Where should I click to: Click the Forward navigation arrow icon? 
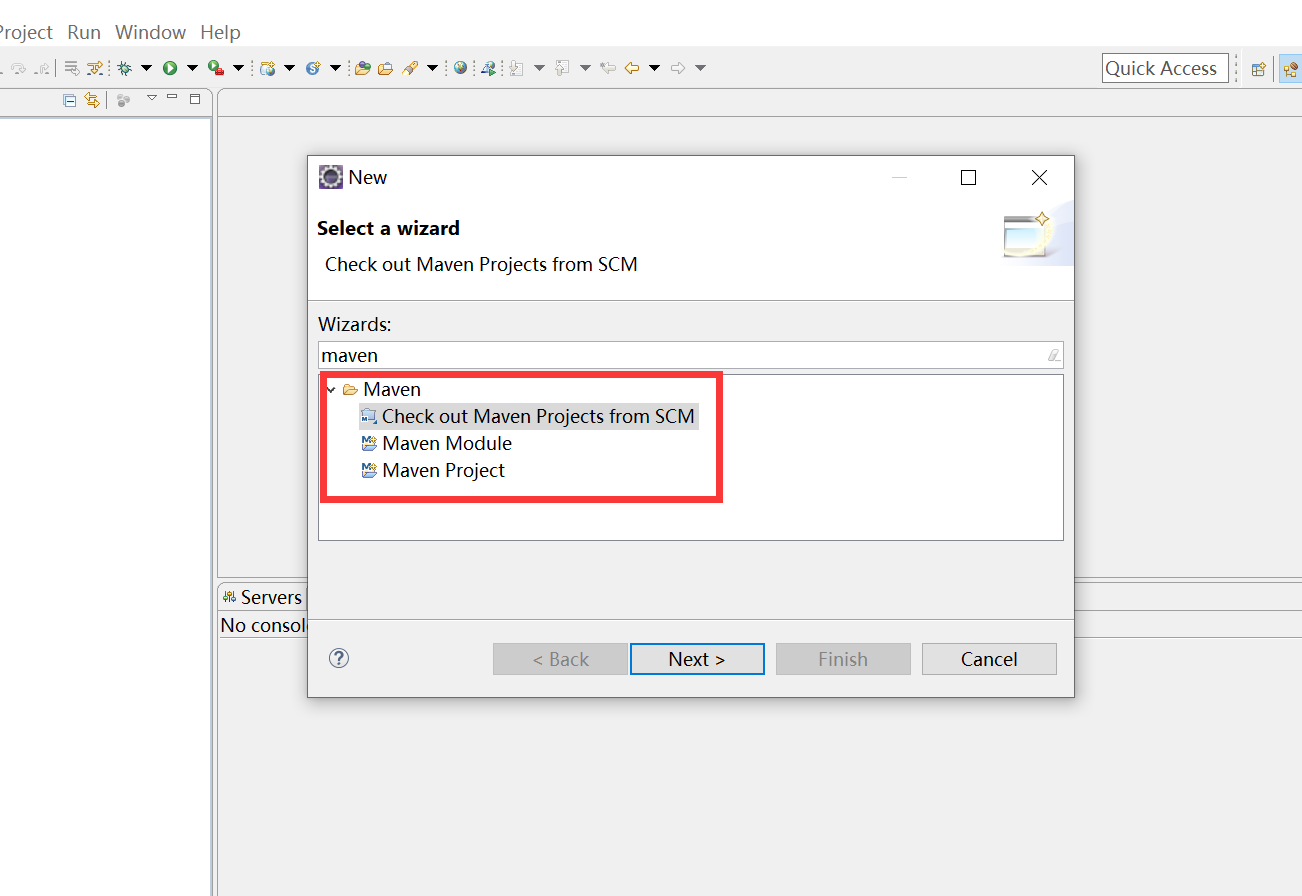pyautogui.click(x=678, y=68)
